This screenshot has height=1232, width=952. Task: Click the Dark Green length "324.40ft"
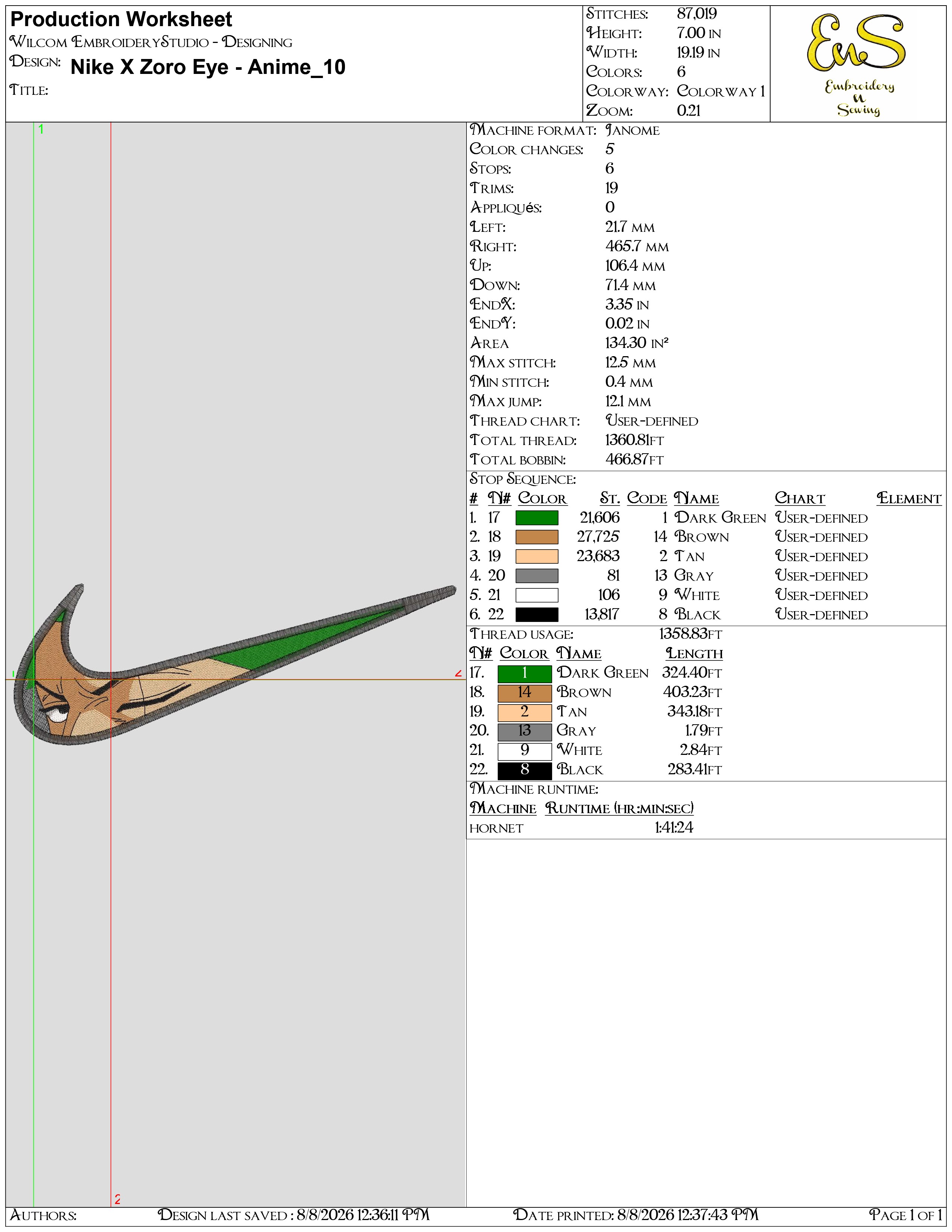pos(692,673)
